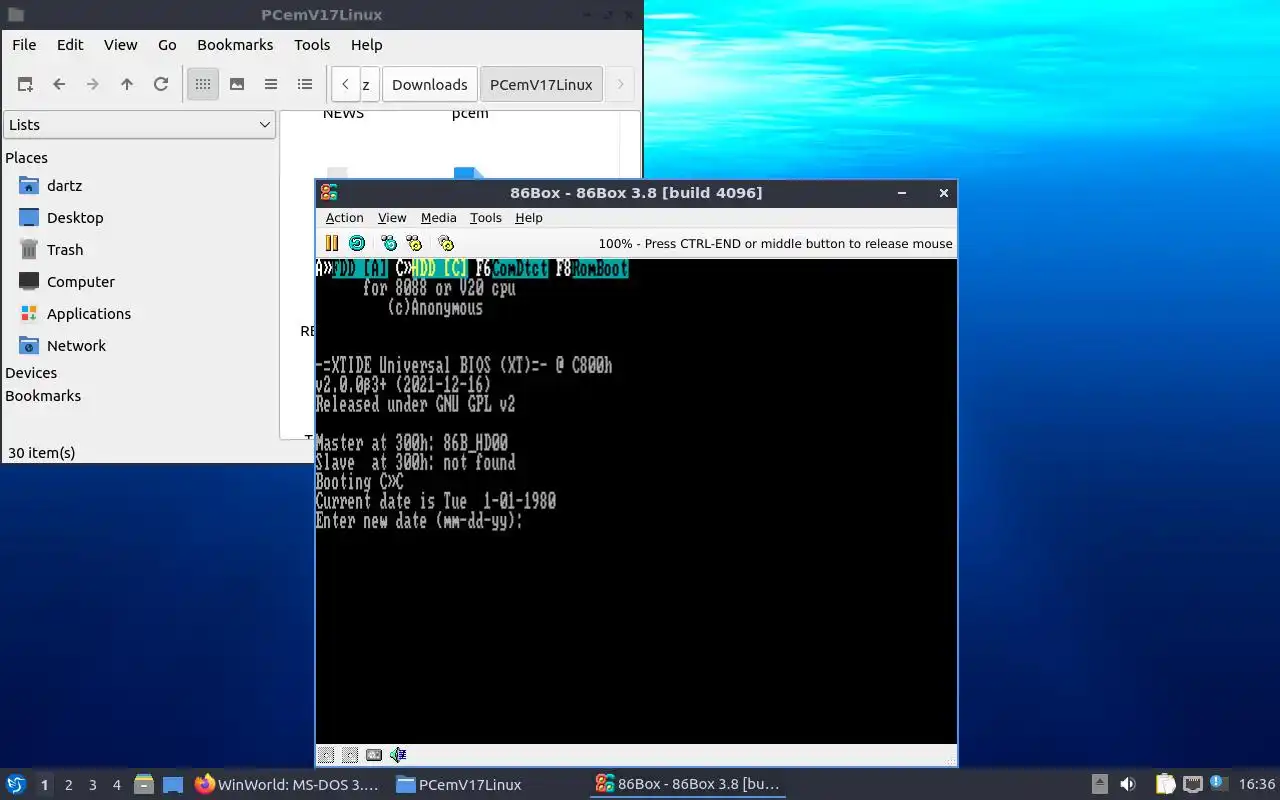This screenshot has width=1280, height=800.
Task: Click the 'z' truncated path button
Action: click(x=366, y=84)
